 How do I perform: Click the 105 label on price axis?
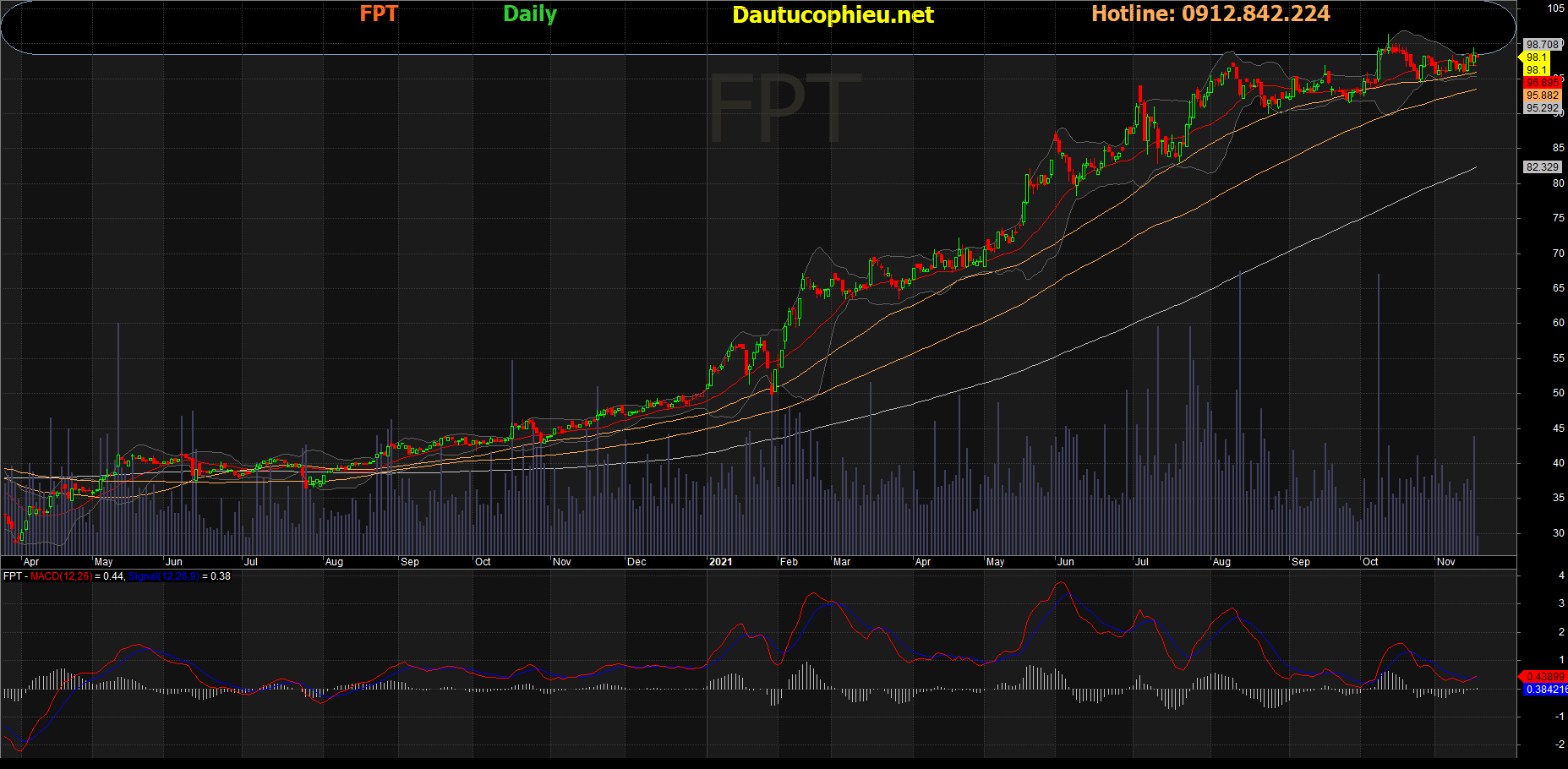point(1555,8)
